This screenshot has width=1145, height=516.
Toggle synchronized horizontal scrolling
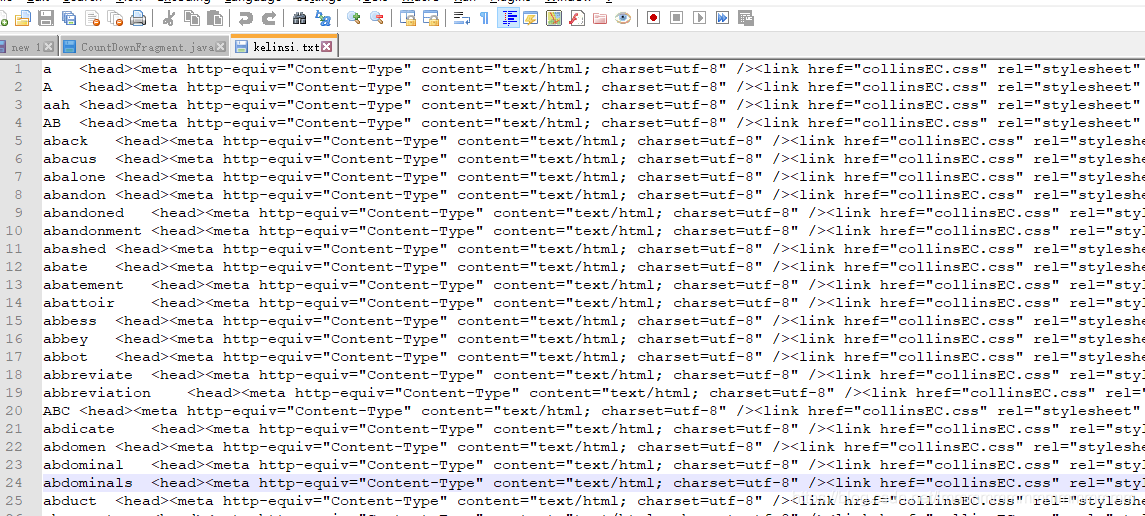click(431, 18)
